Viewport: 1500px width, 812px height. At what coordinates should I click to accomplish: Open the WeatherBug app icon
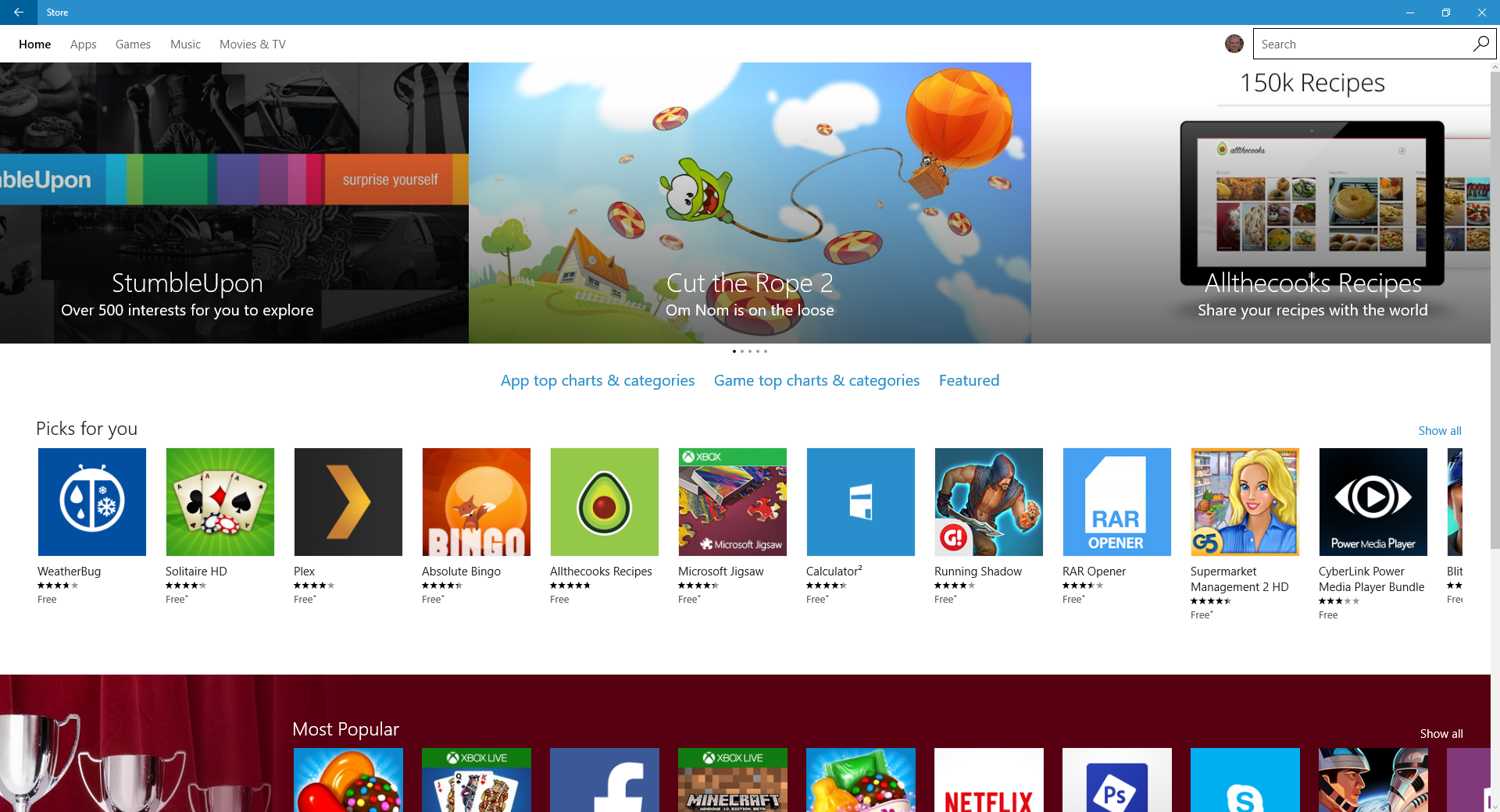[92, 502]
